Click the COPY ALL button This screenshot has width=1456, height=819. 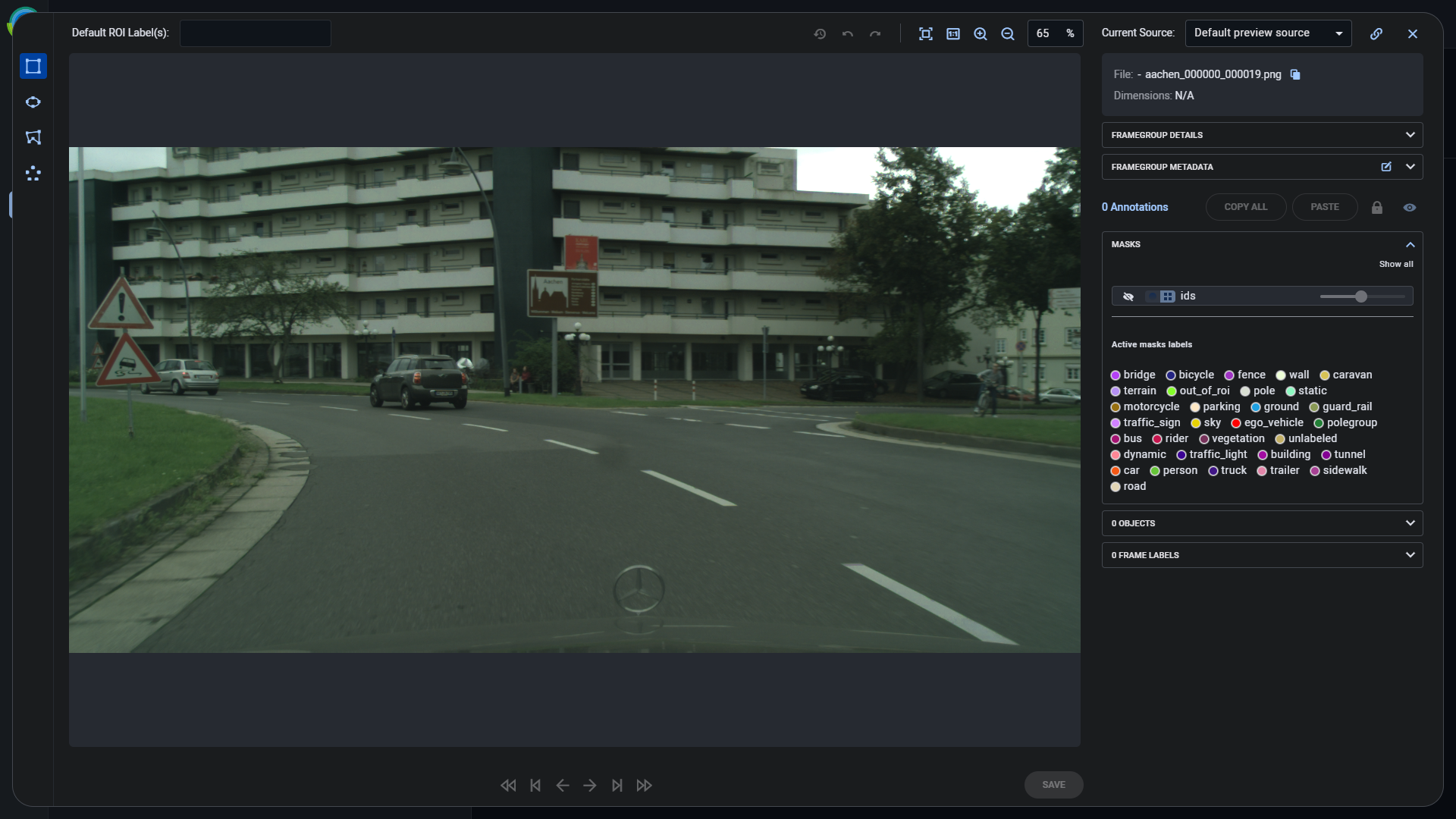tap(1245, 207)
